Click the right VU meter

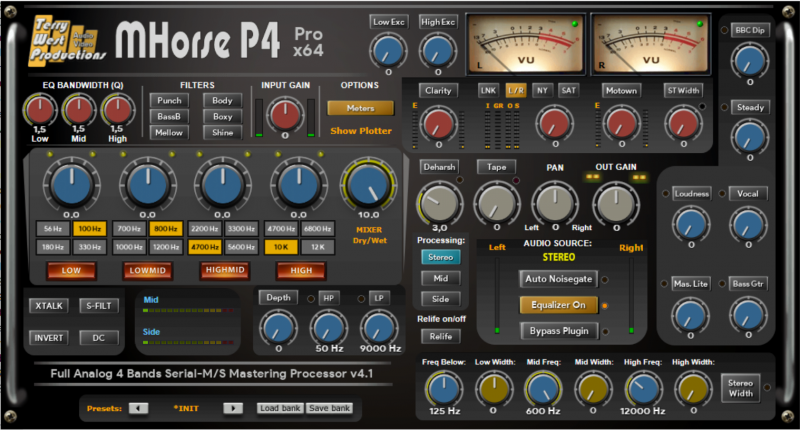coord(651,45)
